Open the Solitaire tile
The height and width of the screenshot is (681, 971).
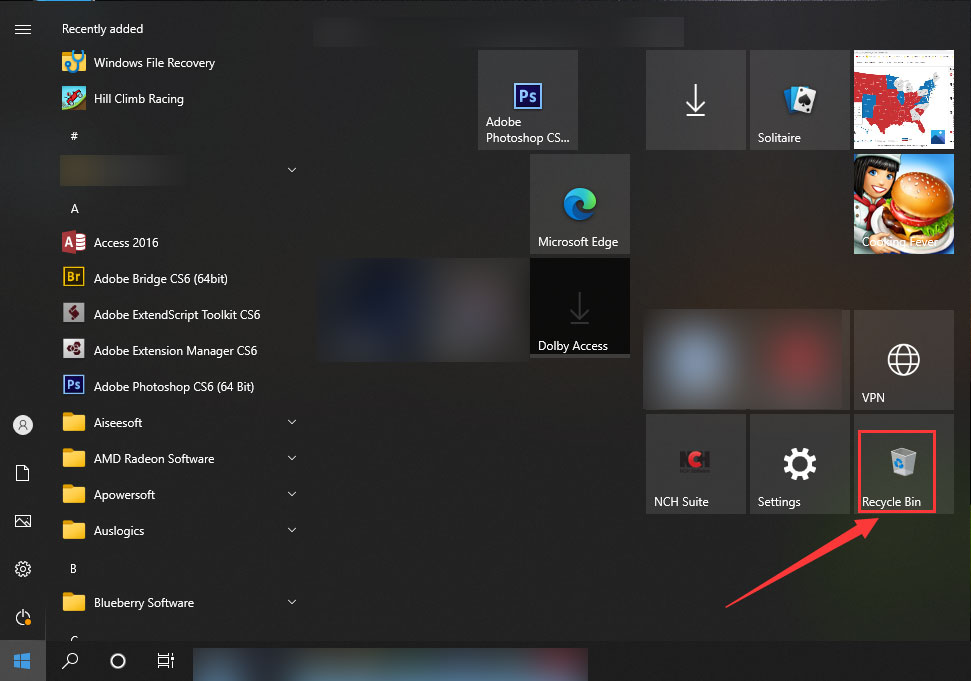coord(799,100)
